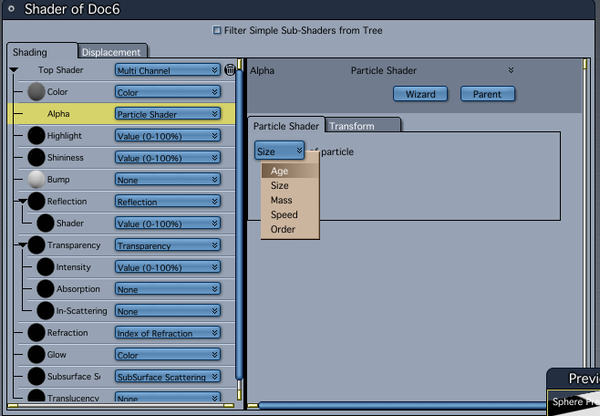Click the Highlight channel preview sphere
600x416 pixels.
(x=36, y=136)
